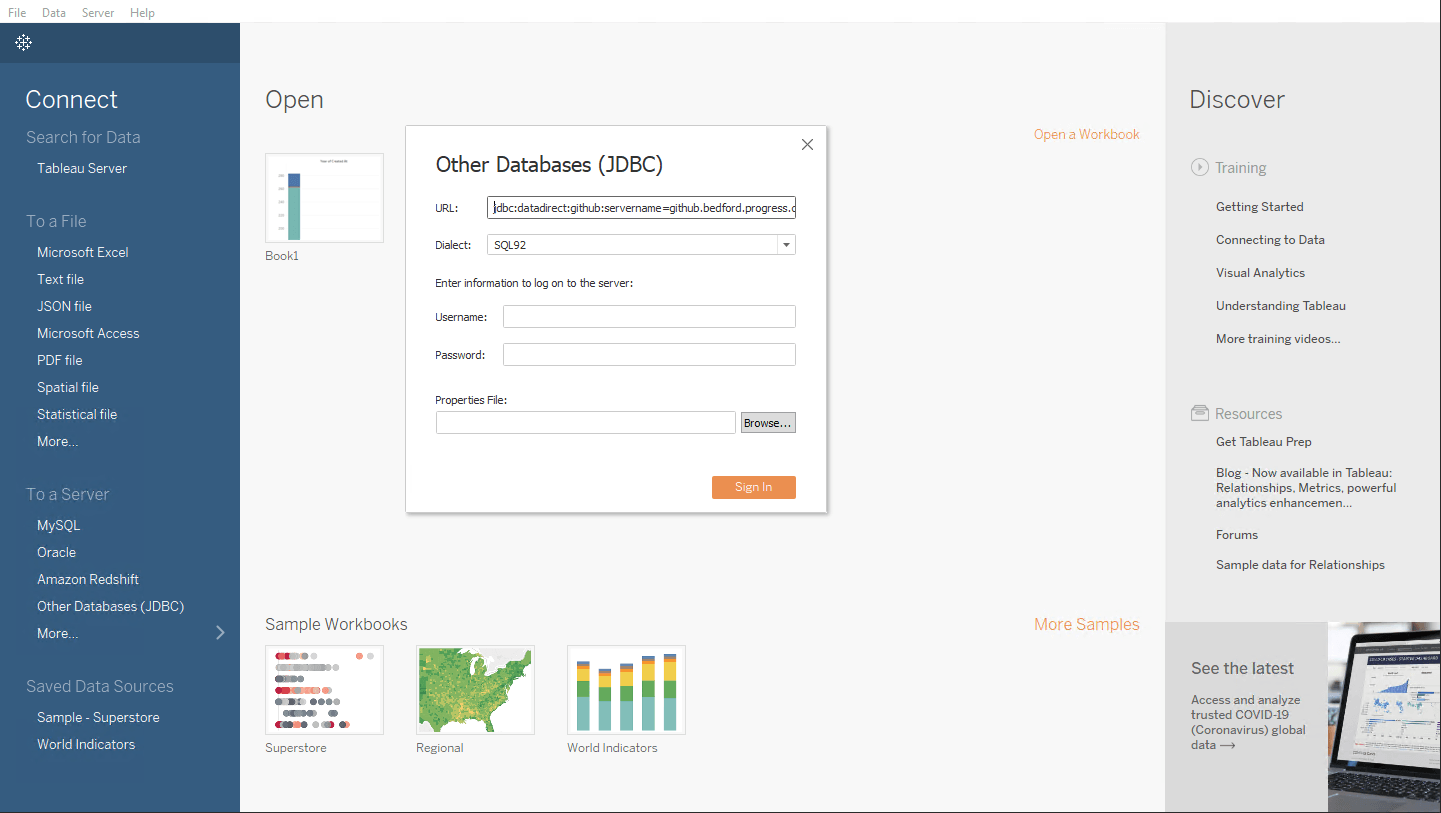Select Other Databases (JDBC) connector
Viewport: 1441px width, 813px height.
[x=110, y=606]
